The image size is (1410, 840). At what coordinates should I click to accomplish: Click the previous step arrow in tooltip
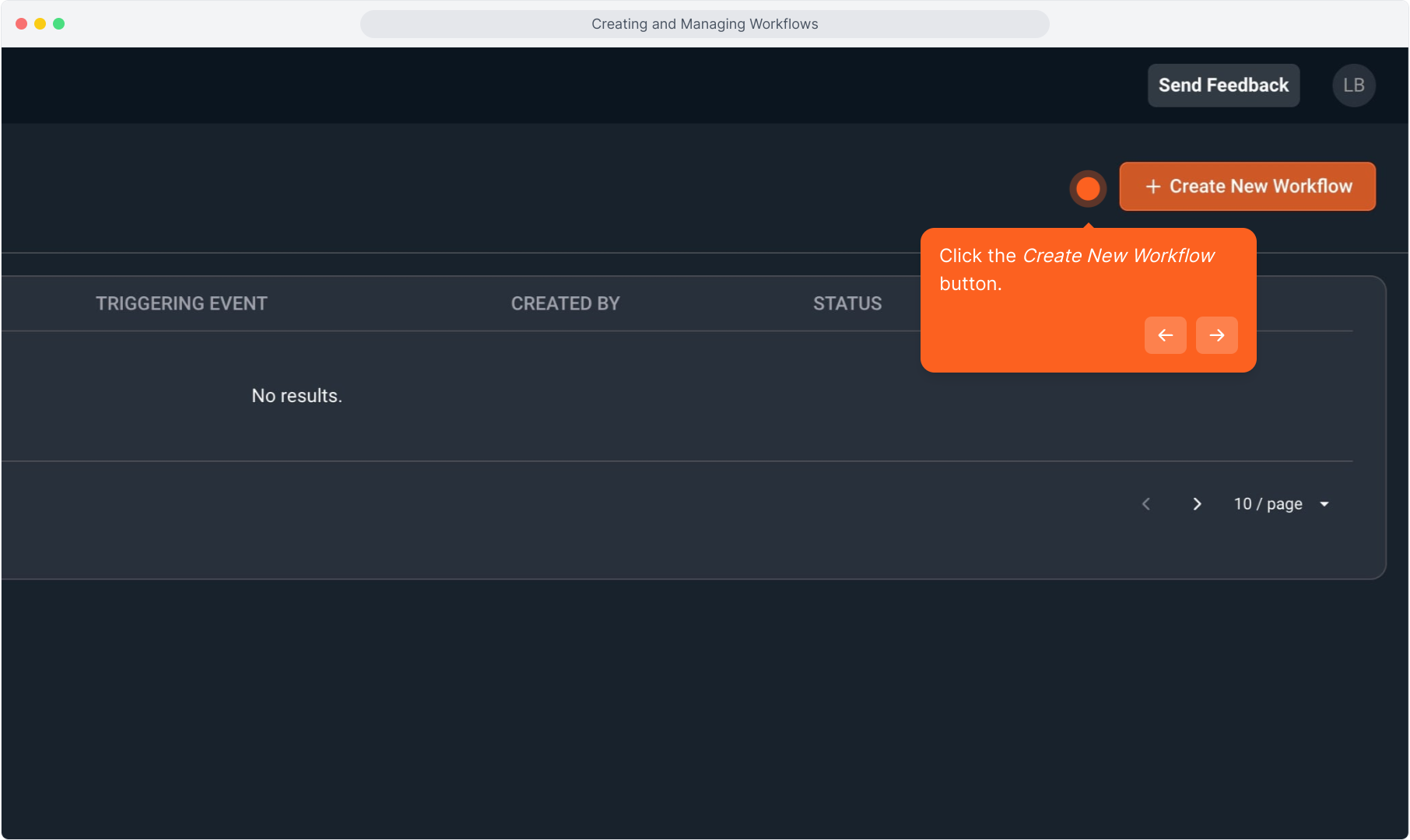tap(1165, 335)
